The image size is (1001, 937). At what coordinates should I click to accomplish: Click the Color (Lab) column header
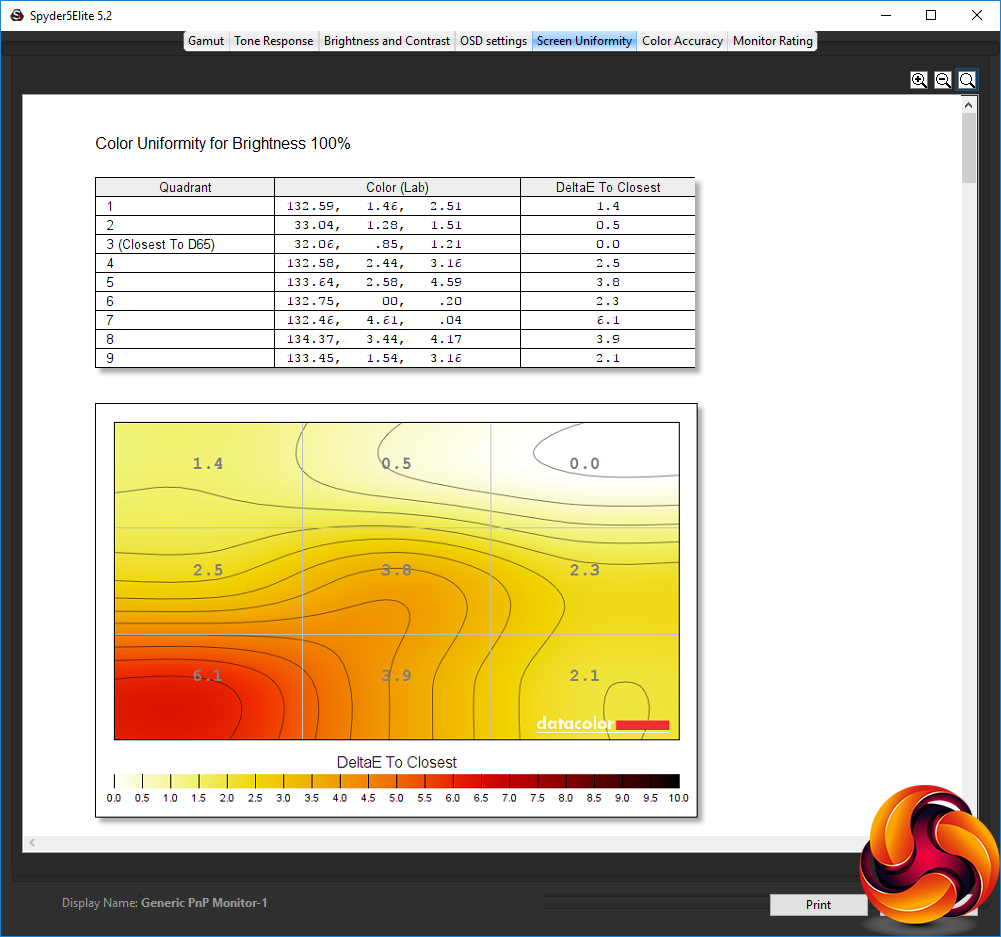(x=397, y=187)
